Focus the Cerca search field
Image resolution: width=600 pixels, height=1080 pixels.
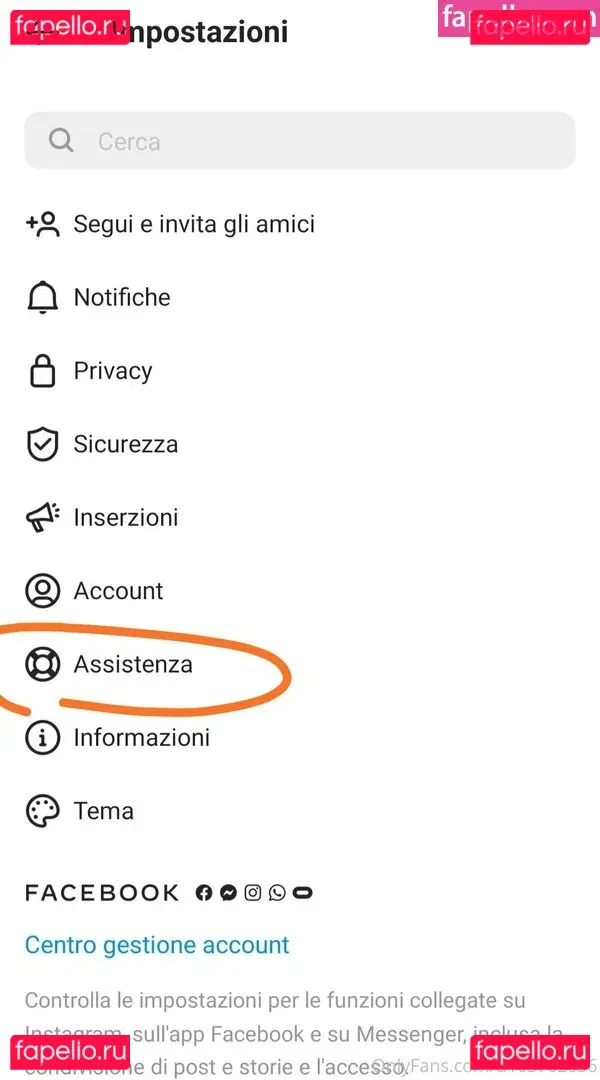coord(320,141)
